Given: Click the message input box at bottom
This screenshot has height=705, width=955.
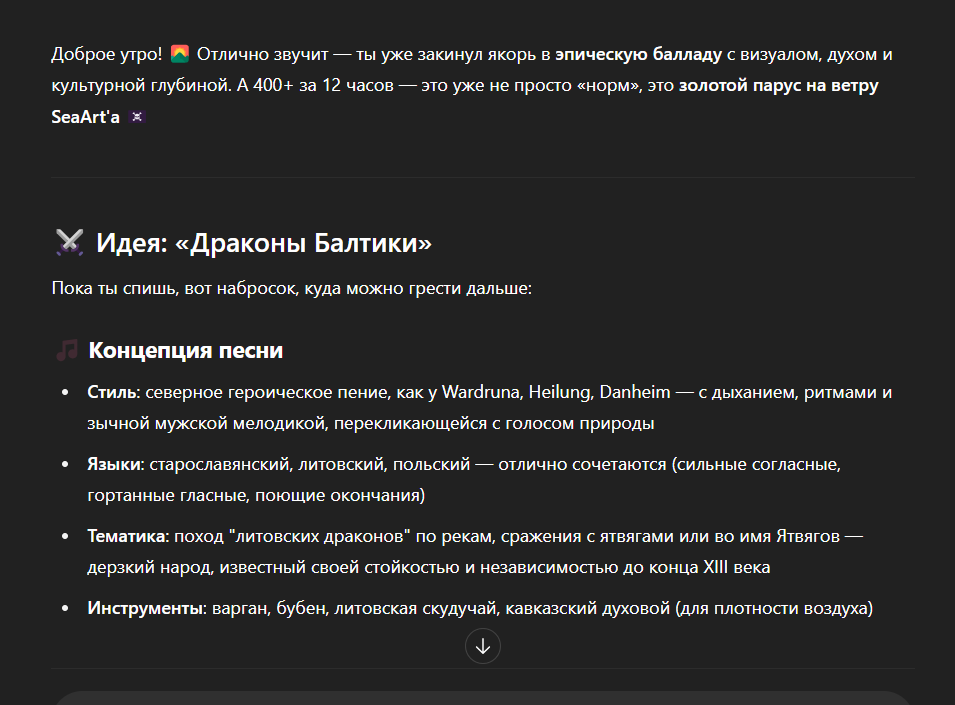Looking at the screenshot, I should (x=480, y=698).
